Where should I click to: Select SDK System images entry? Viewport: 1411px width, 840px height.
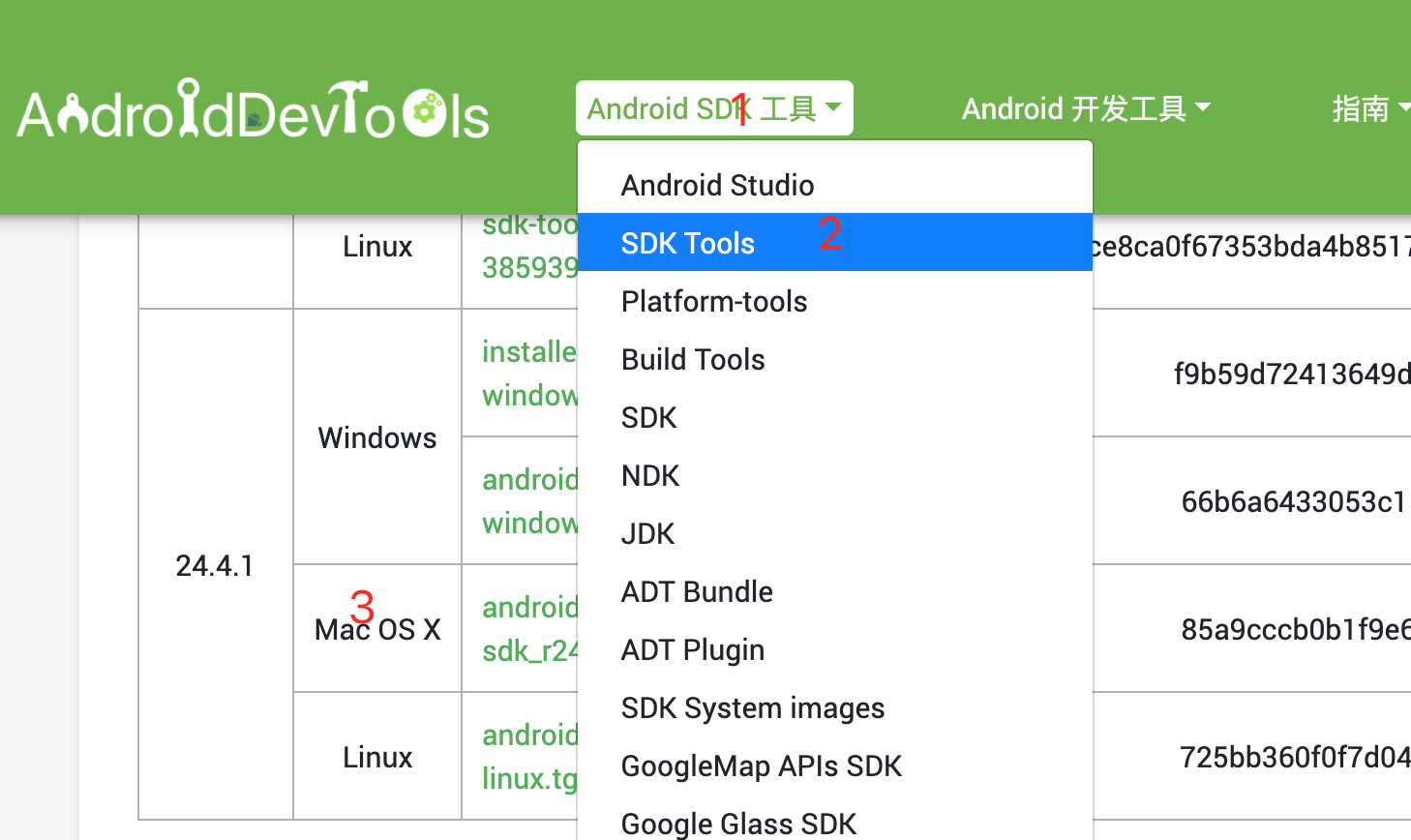coord(835,707)
